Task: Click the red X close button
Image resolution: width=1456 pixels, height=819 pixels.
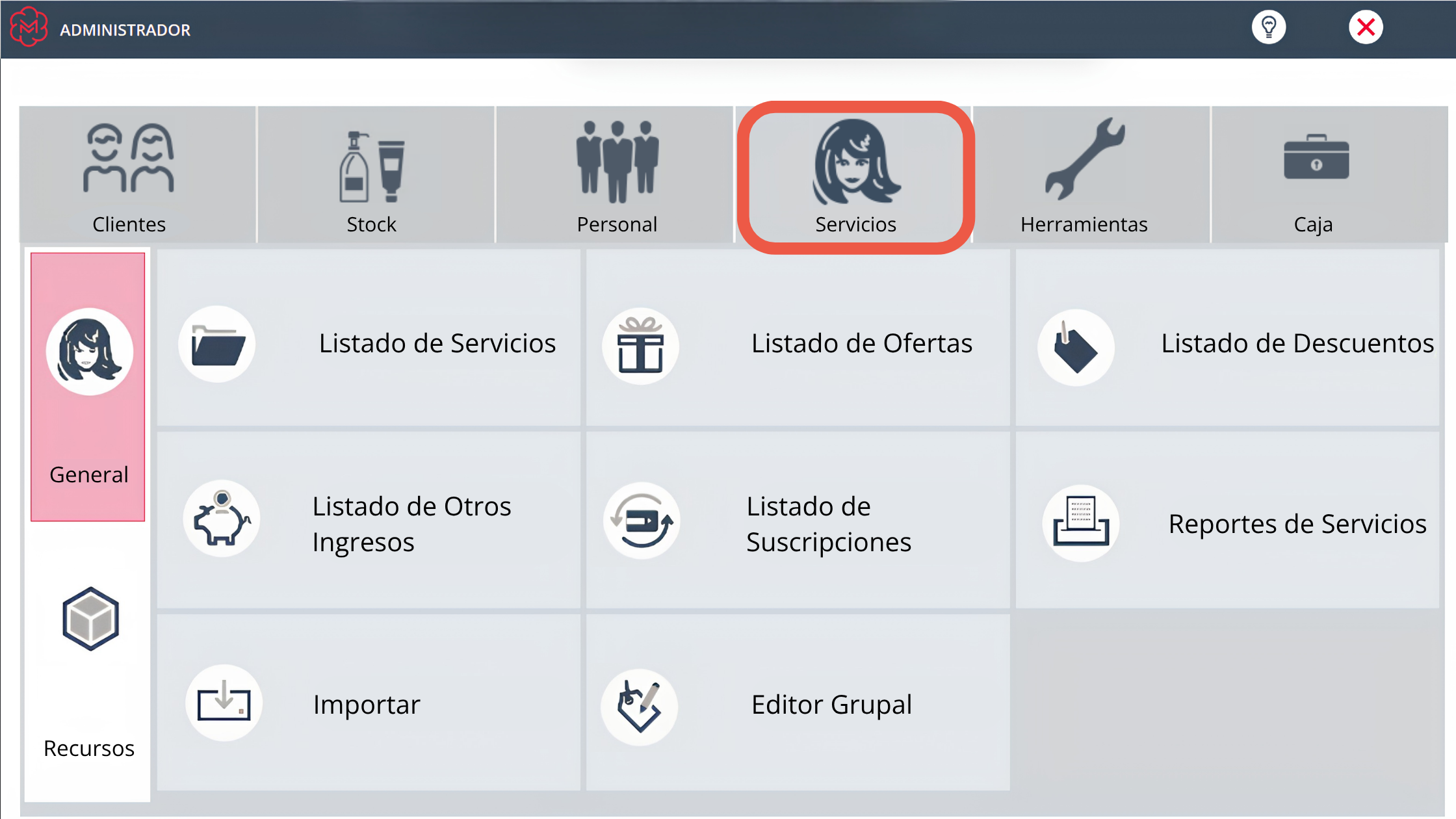Action: tap(1366, 27)
